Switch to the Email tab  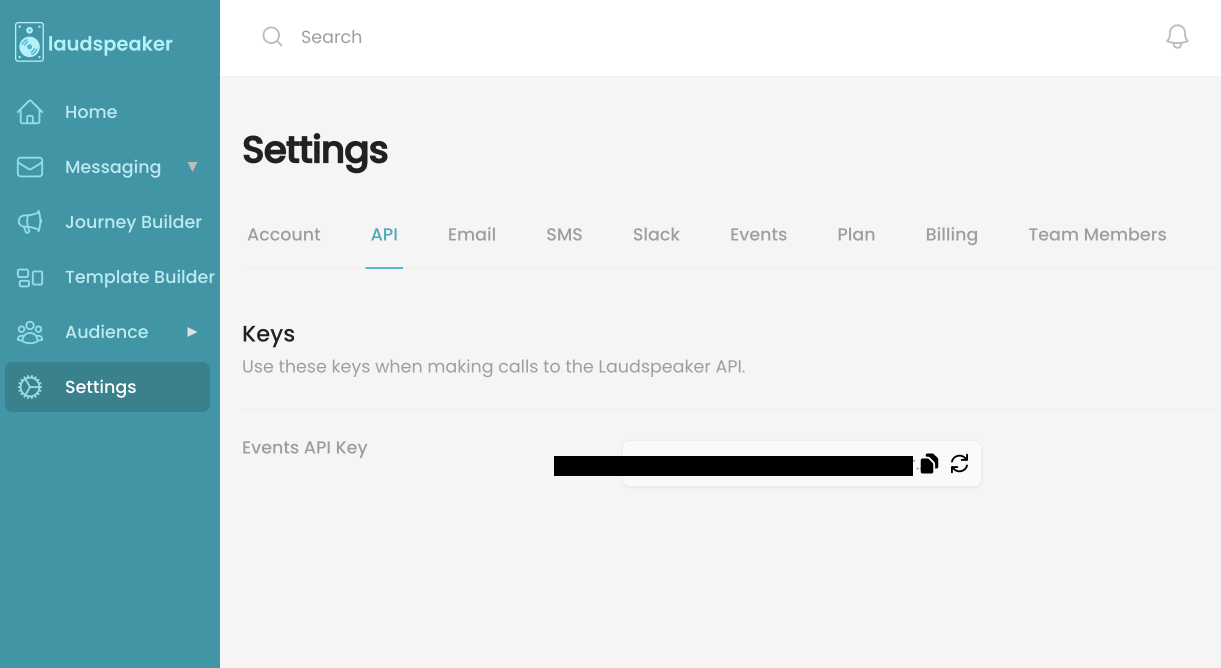pos(471,234)
